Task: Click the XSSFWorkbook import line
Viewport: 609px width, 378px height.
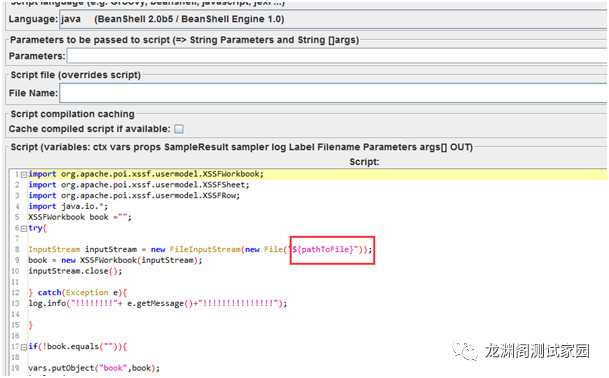Action: 146,174
